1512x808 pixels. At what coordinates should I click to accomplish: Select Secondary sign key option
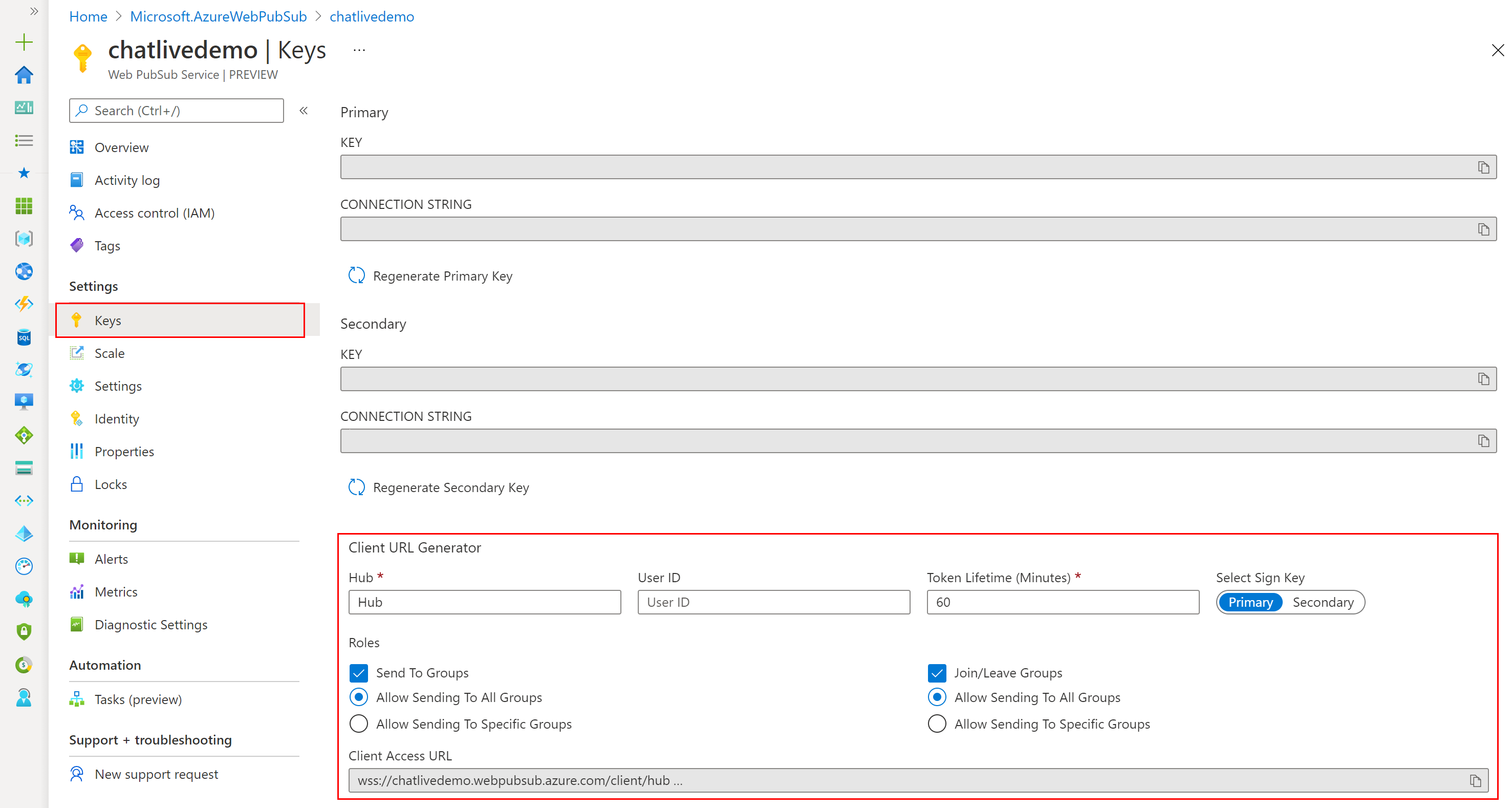(1324, 602)
